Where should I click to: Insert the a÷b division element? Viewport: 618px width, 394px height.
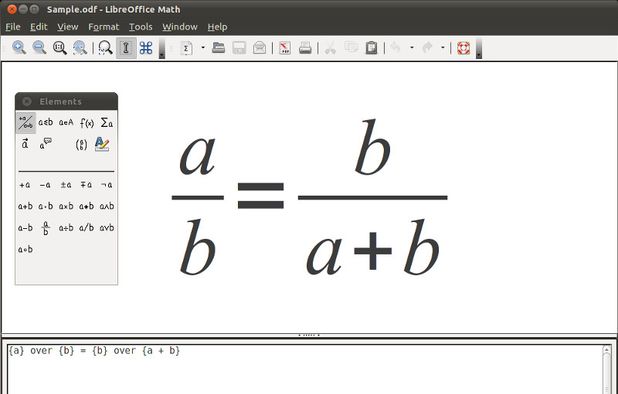pos(66,227)
